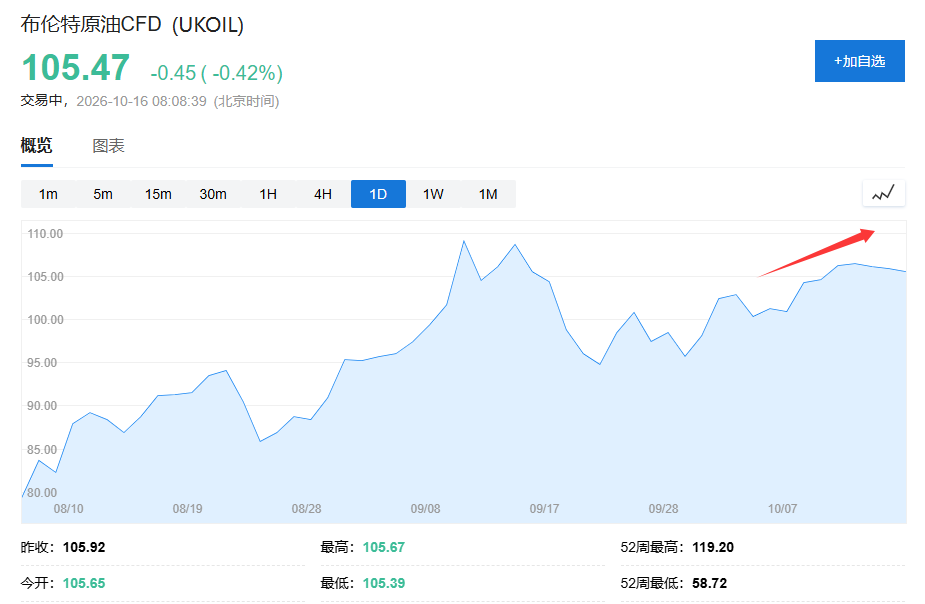Click the 52周最高 value 119.20
The image size is (925, 604).
(x=713, y=547)
